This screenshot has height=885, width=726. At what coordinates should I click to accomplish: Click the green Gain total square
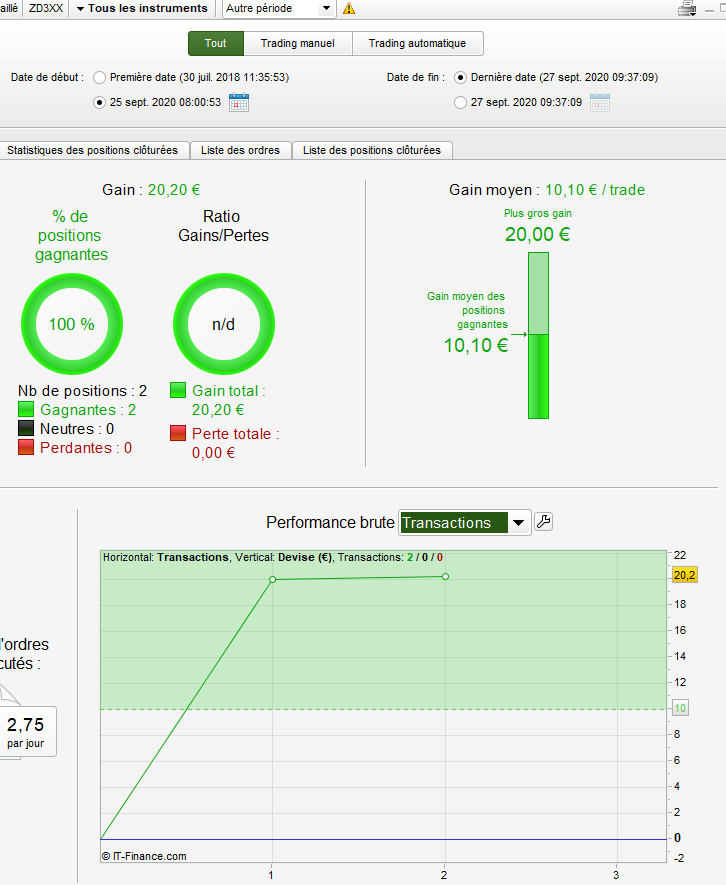point(178,390)
